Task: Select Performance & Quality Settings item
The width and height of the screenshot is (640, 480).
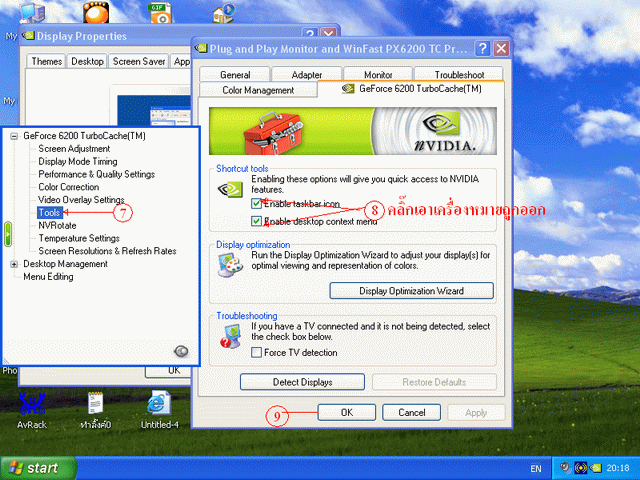Action: coord(96,174)
